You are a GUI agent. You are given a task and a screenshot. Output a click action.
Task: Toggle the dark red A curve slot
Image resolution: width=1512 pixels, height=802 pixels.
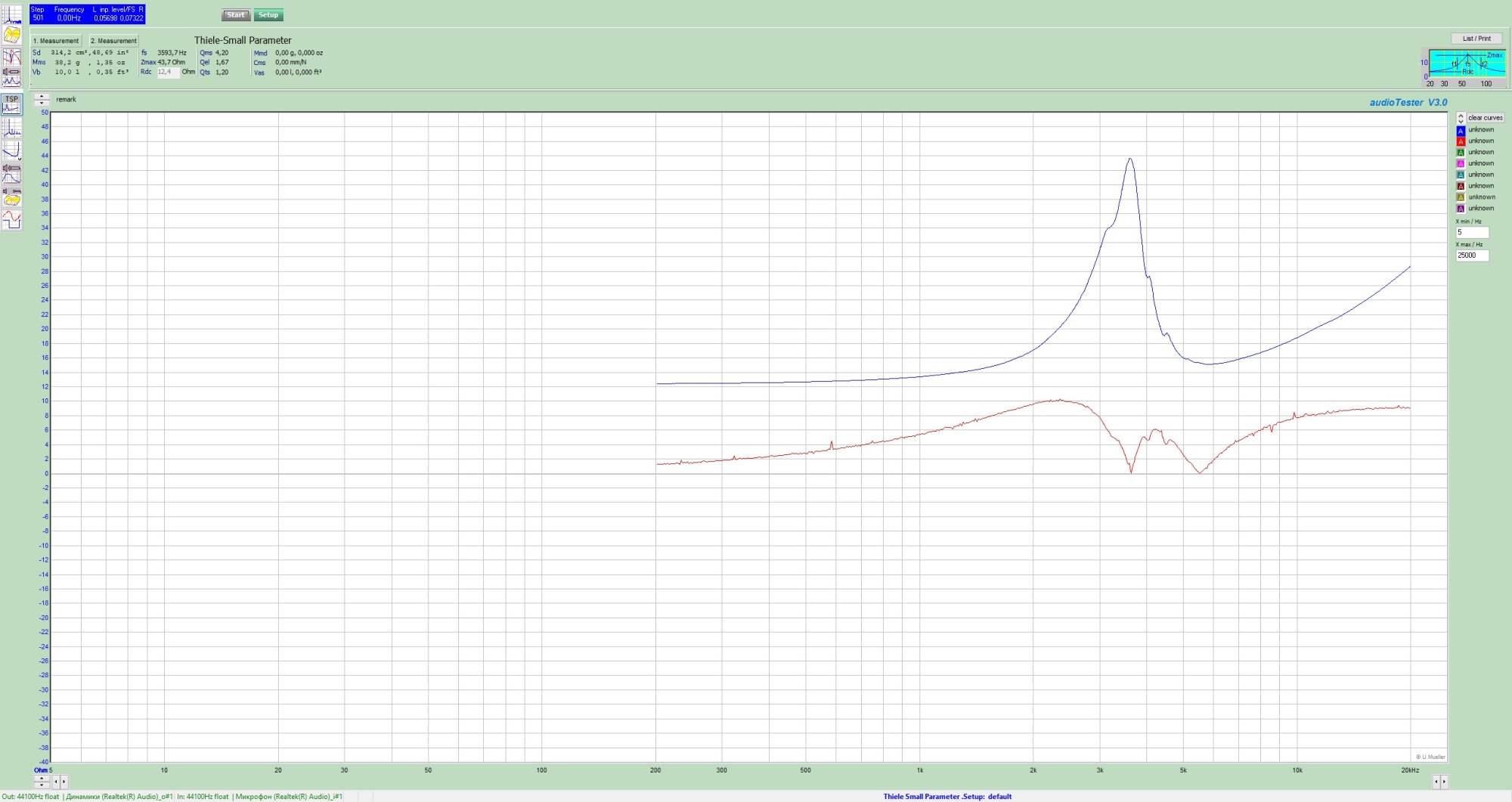pos(1461,186)
